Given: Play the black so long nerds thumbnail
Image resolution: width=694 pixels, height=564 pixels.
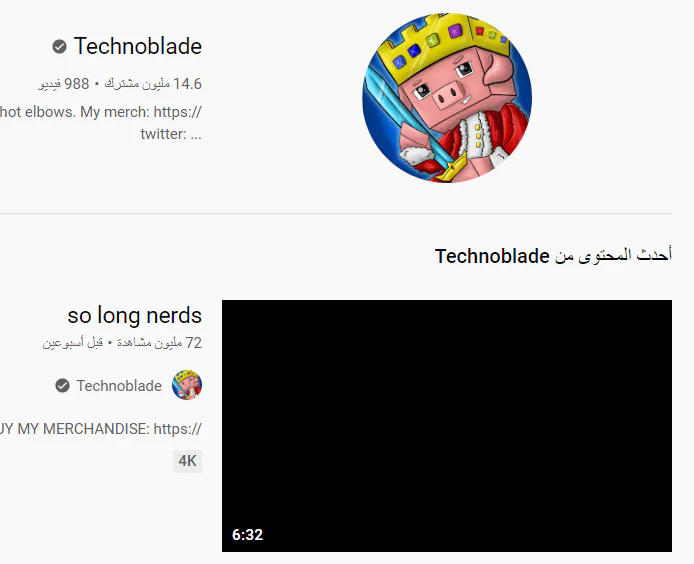Looking at the screenshot, I should coord(447,425).
